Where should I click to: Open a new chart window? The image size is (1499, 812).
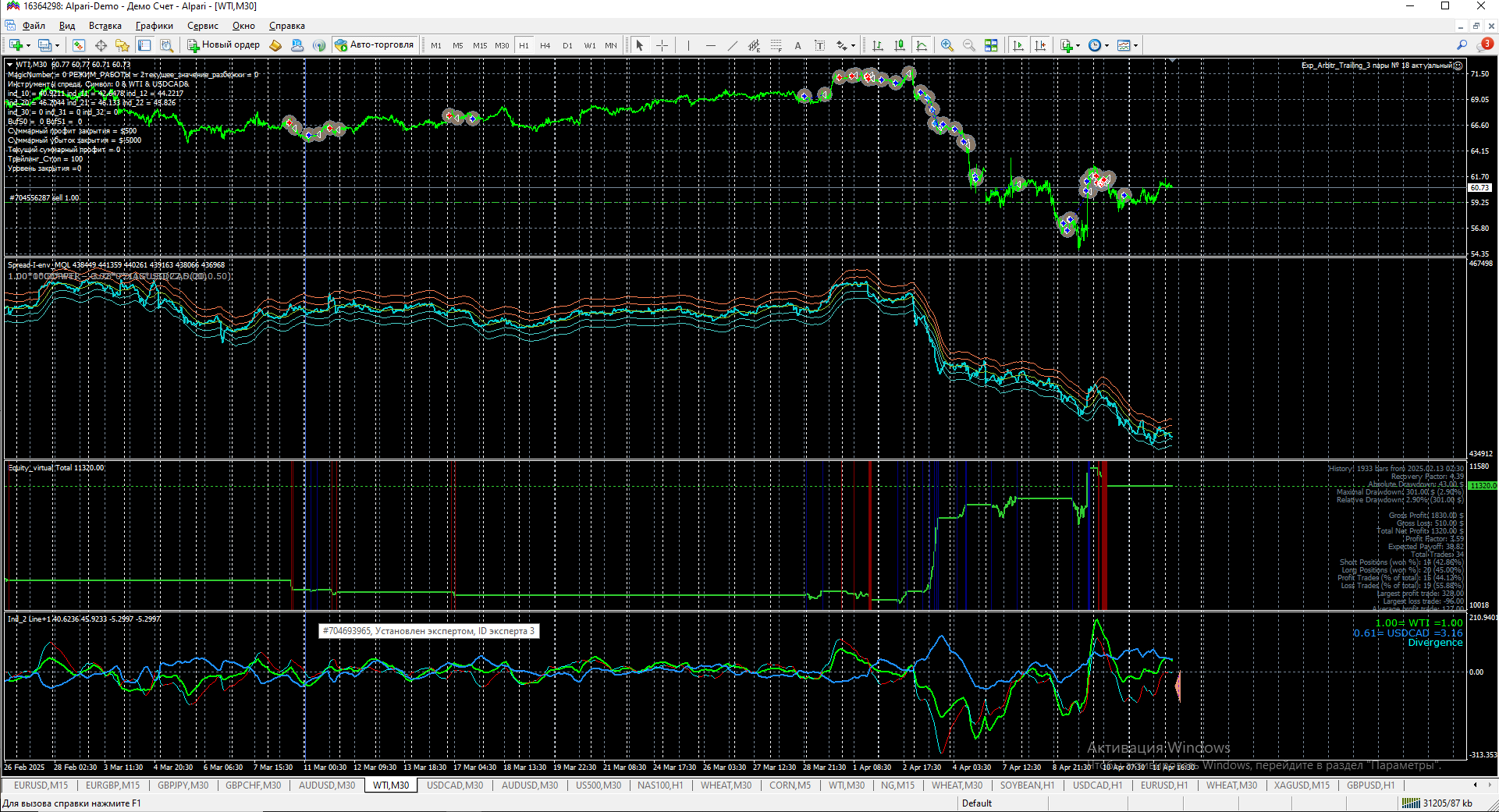16,45
